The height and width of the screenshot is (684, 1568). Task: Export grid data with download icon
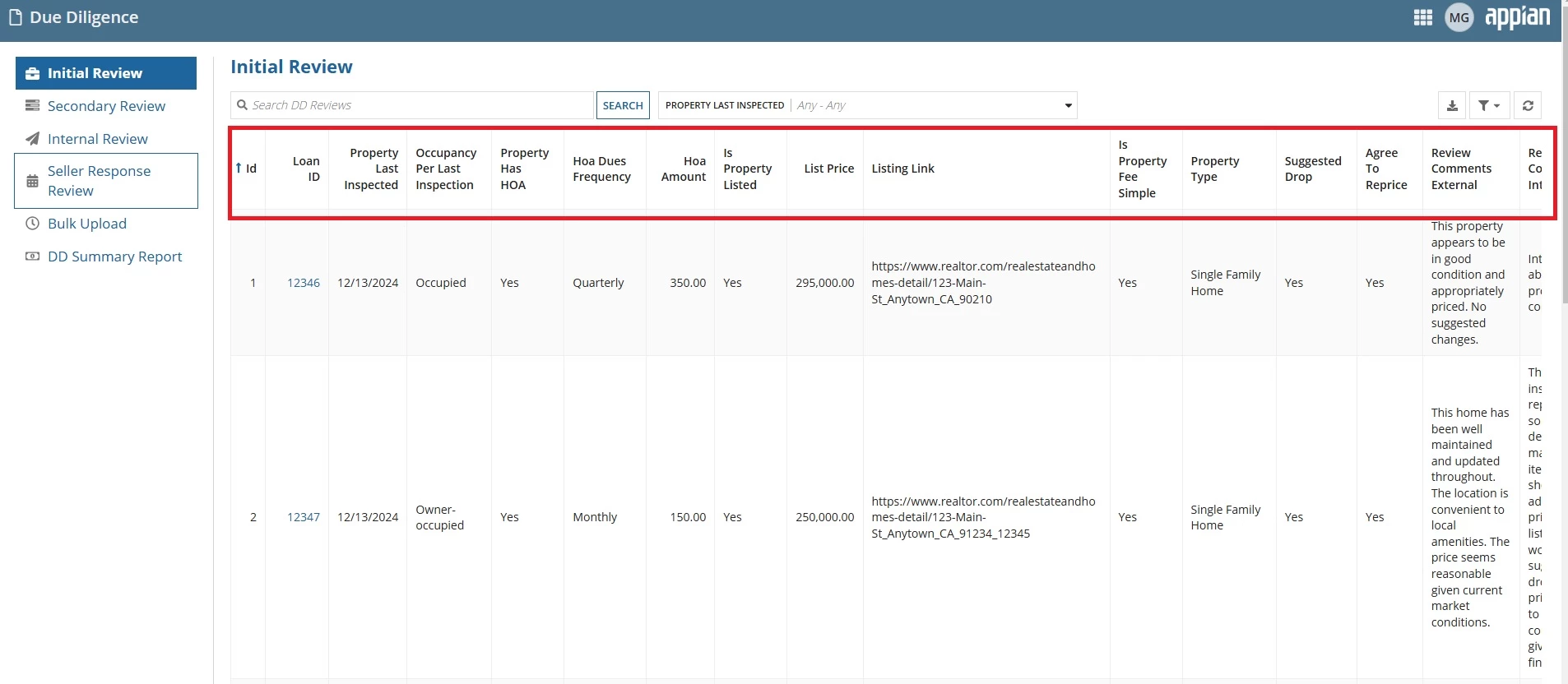[1452, 105]
